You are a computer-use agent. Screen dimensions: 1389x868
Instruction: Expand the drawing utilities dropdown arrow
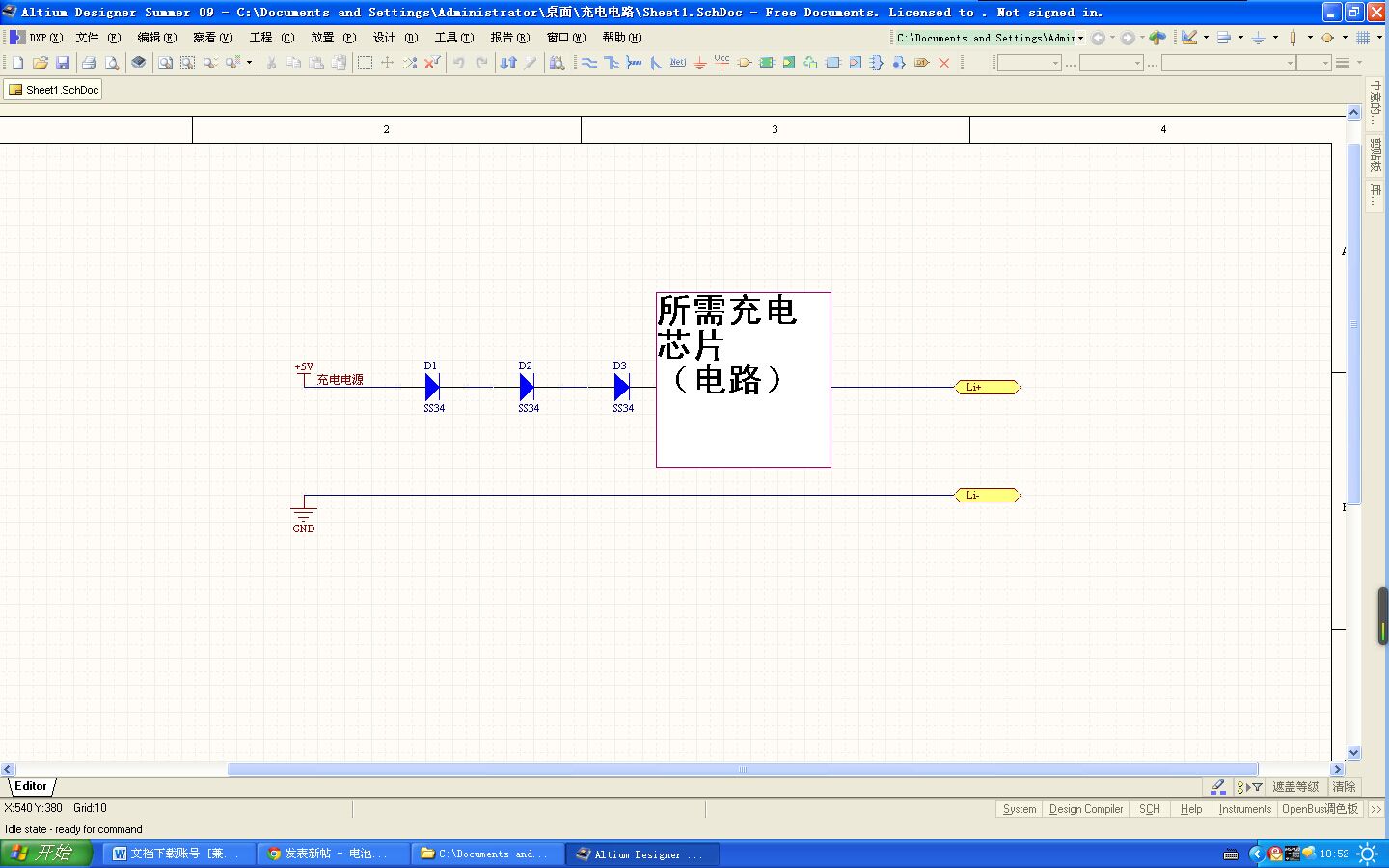pyautogui.click(x=1206, y=38)
